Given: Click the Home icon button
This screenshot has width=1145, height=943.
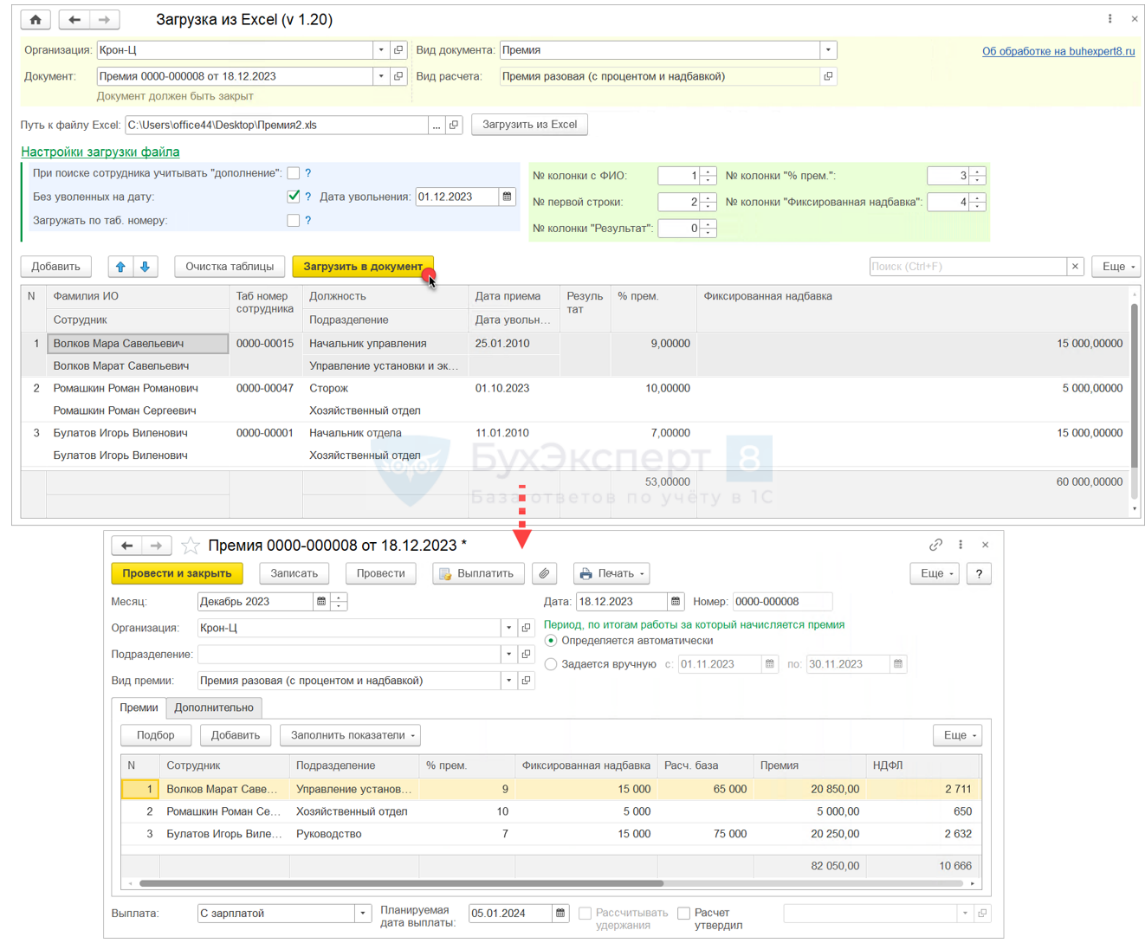Looking at the screenshot, I should click(35, 20).
